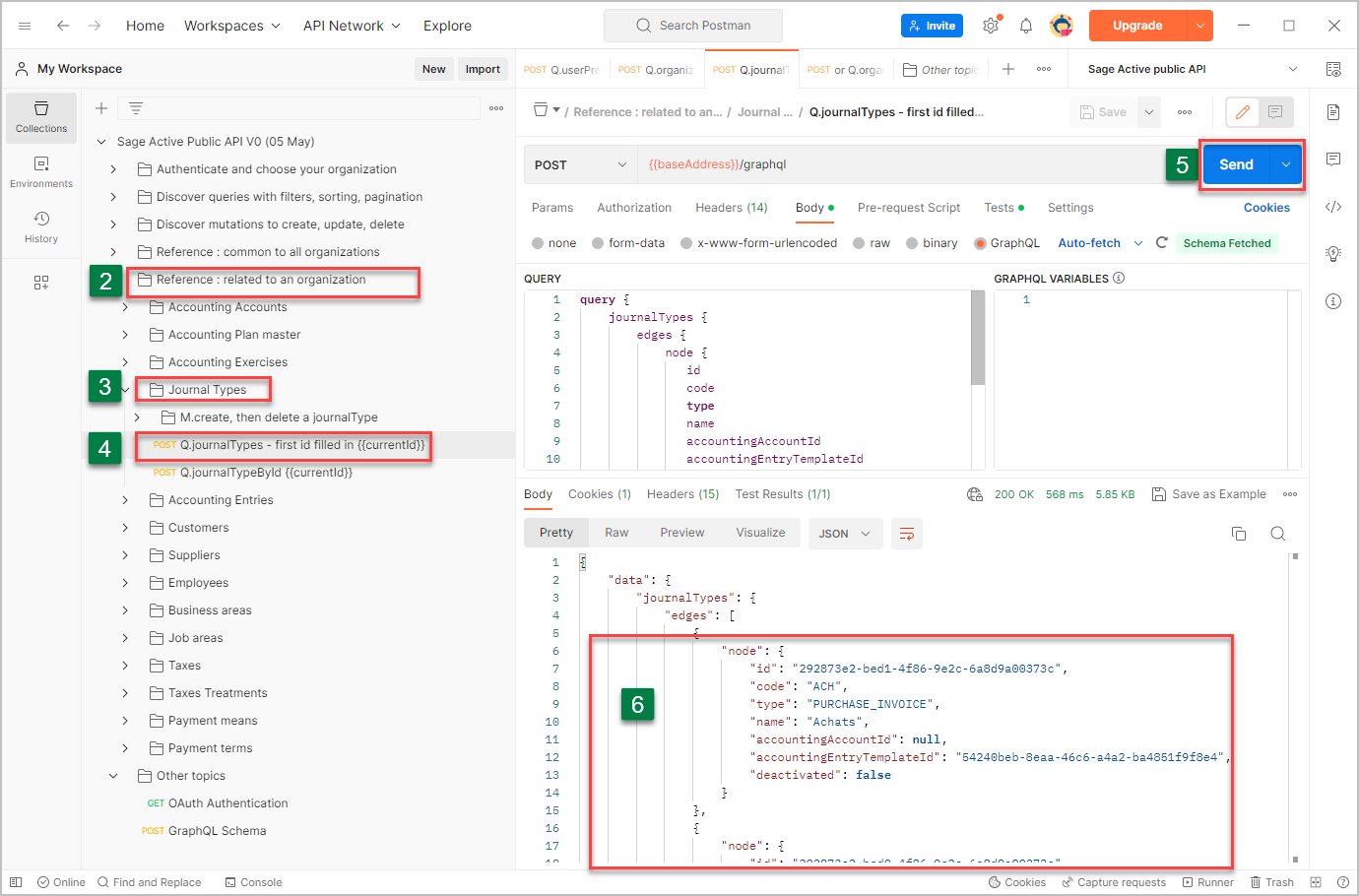This screenshot has height=896, width=1359.
Task: Click the Search Postman field
Action: click(x=693, y=26)
